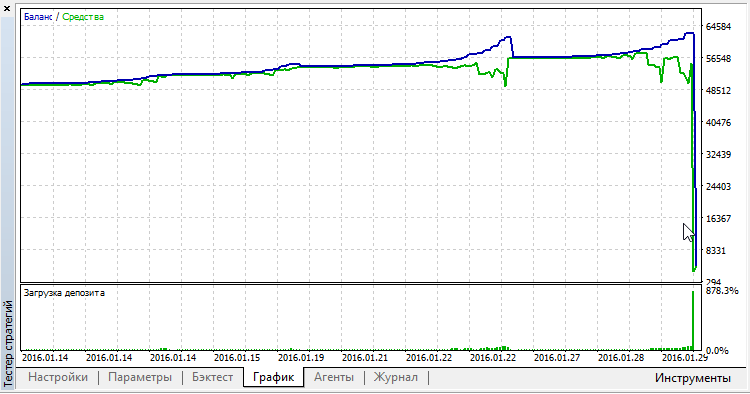Click the 2016.01.27 date label
Image resolution: width=750 pixels, height=394 pixels.
click(x=557, y=358)
